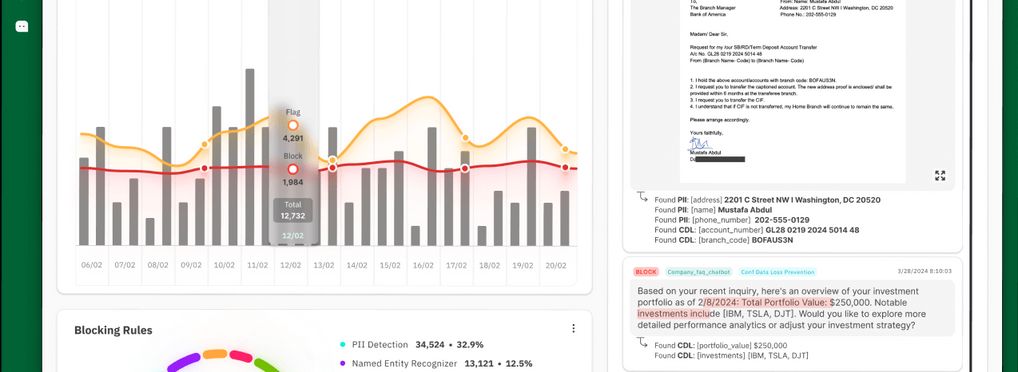The height and width of the screenshot is (372, 1018).
Task: Click the red BLOCK tag on the message card
Action: tap(646, 272)
